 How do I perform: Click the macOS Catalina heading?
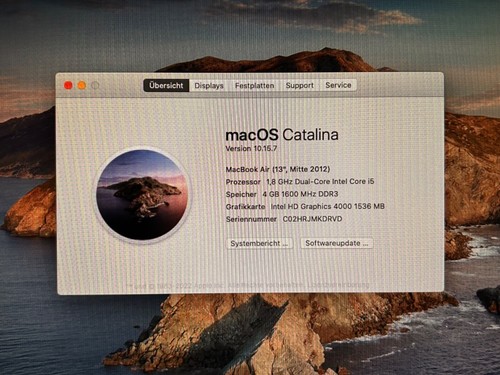tap(282, 135)
